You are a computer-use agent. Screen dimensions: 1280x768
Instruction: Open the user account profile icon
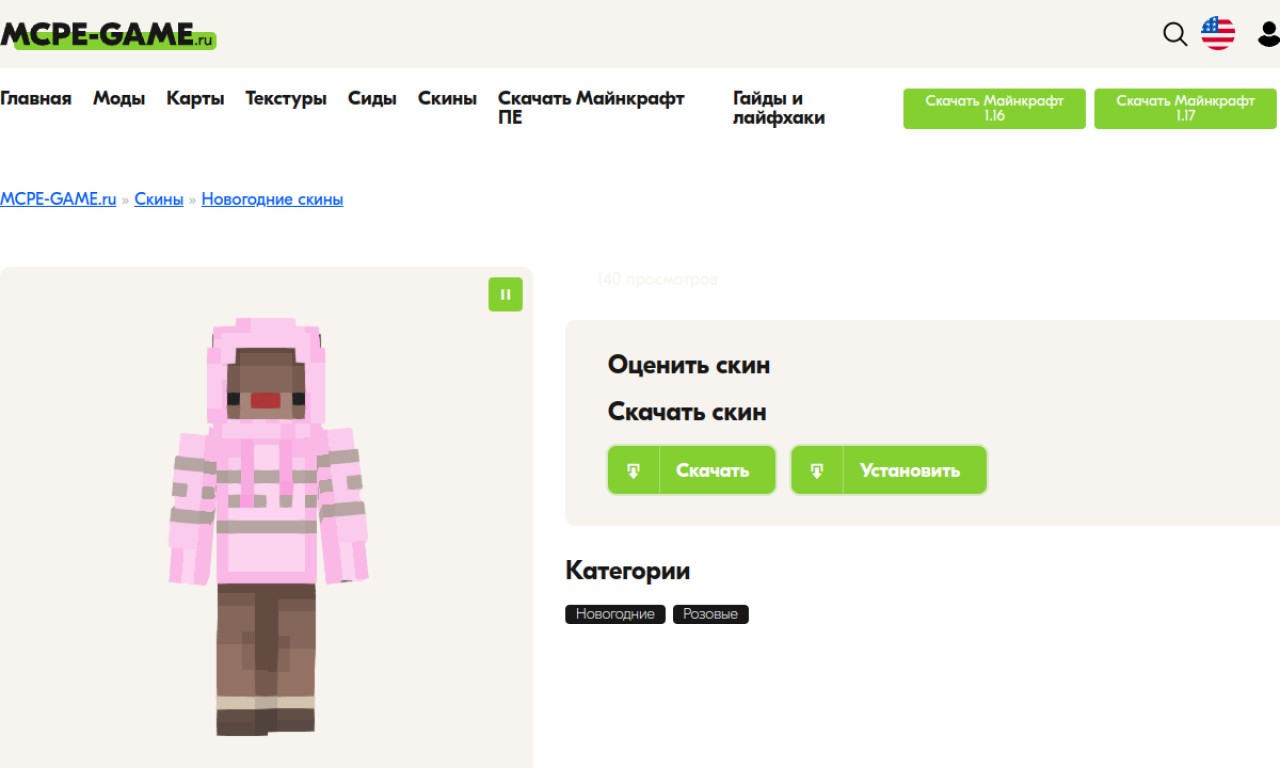click(x=1268, y=34)
